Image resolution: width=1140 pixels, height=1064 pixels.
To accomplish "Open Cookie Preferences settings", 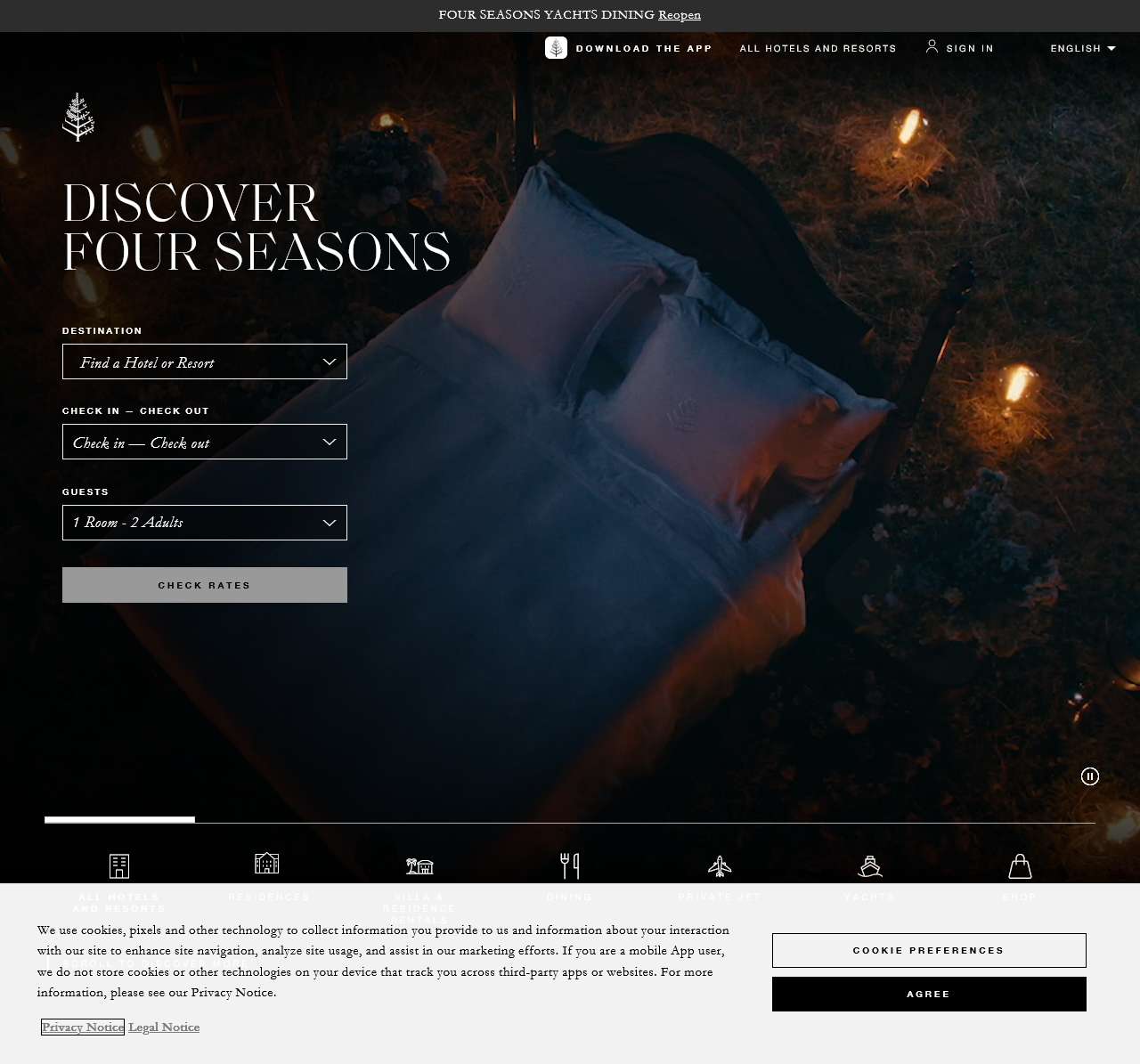I will tap(929, 950).
